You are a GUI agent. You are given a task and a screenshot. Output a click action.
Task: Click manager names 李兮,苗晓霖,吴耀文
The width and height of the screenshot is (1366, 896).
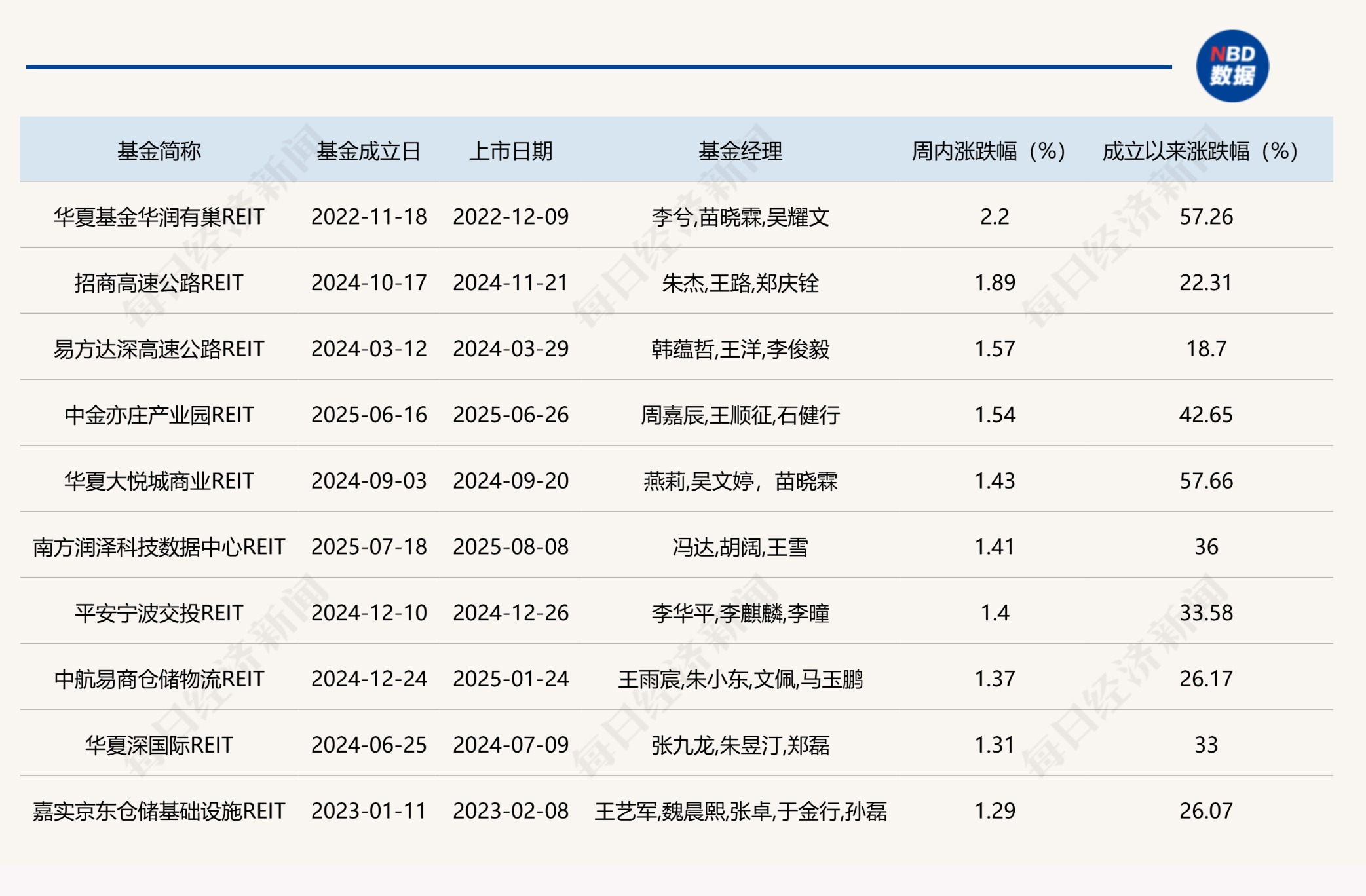click(740, 217)
